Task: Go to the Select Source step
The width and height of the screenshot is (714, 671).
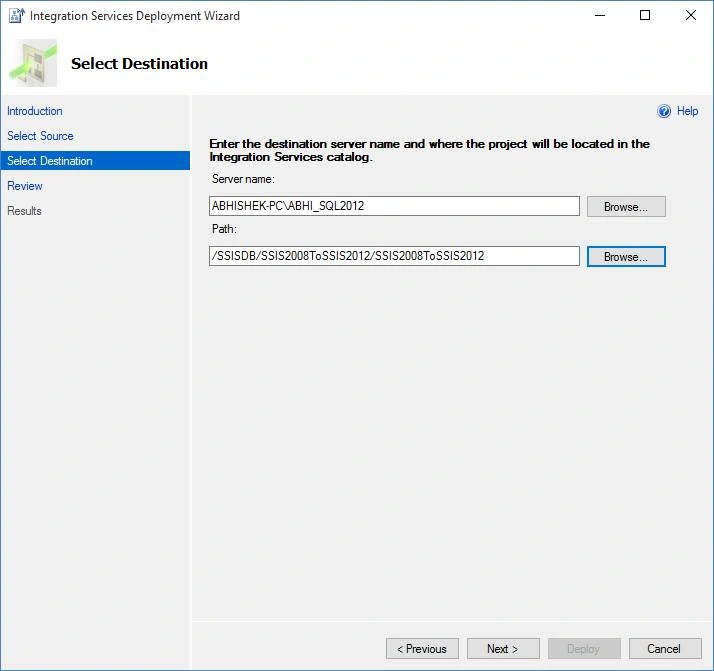Action: coord(40,136)
